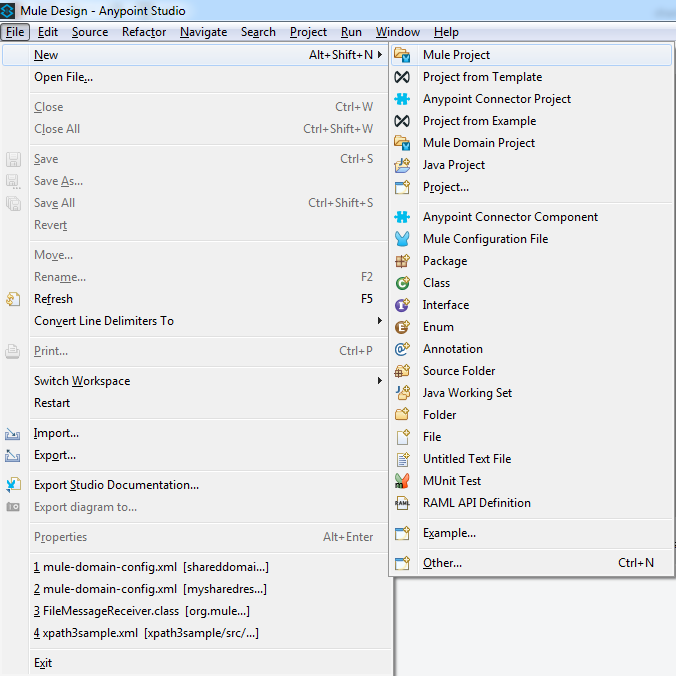Click the Import icon
Viewport: 676px width, 676px height.
point(13,434)
